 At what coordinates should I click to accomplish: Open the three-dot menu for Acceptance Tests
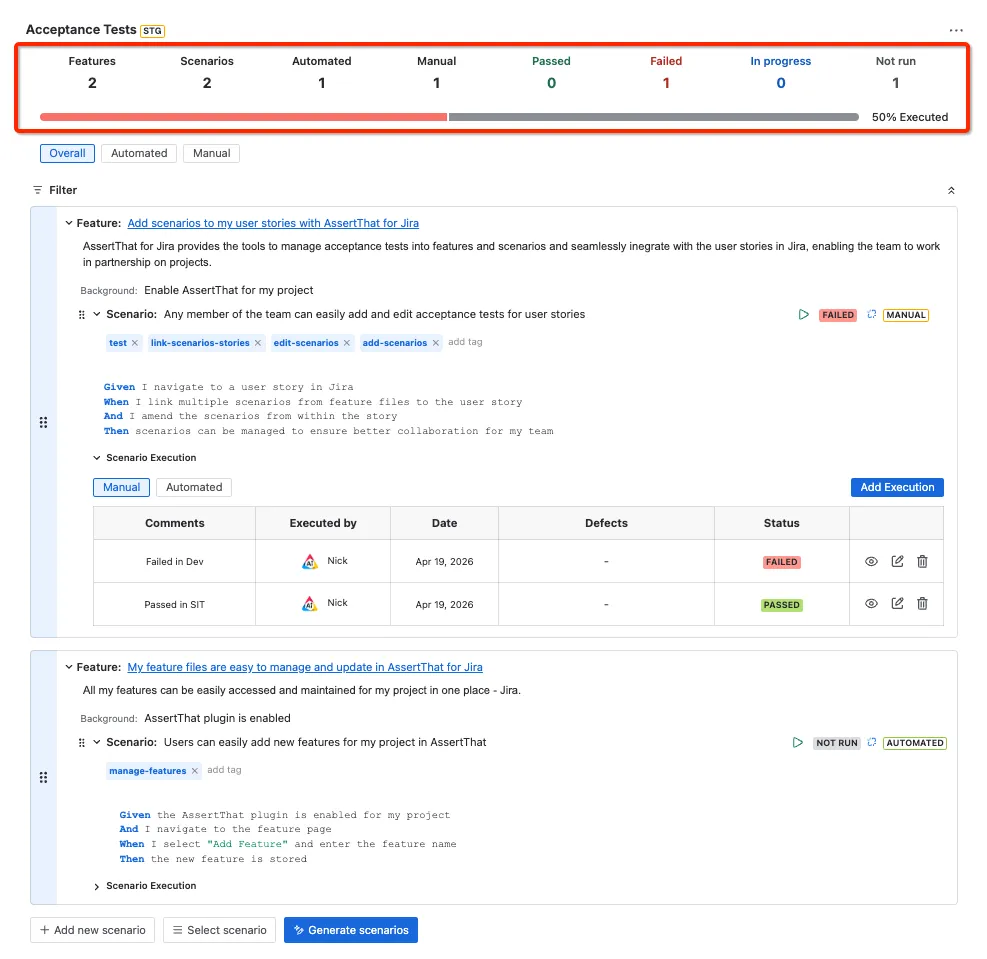pos(956,30)
